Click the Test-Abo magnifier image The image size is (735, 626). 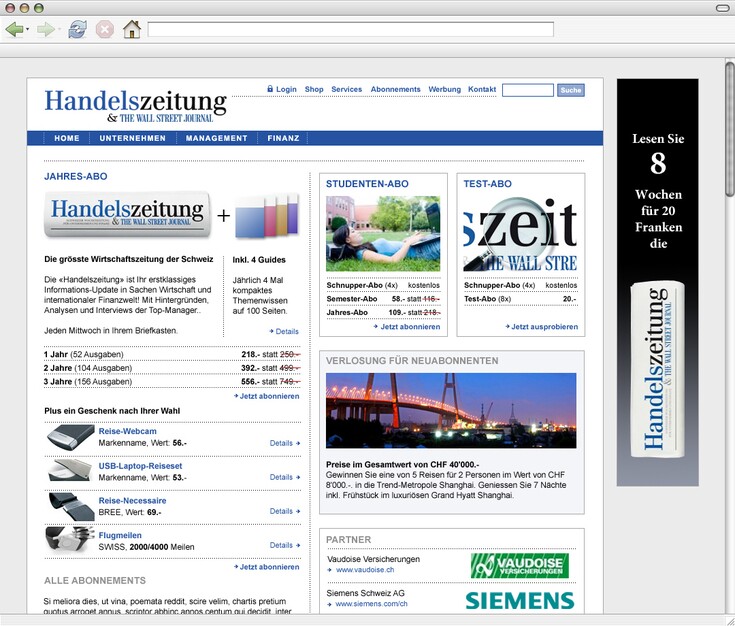click(520, 234)
